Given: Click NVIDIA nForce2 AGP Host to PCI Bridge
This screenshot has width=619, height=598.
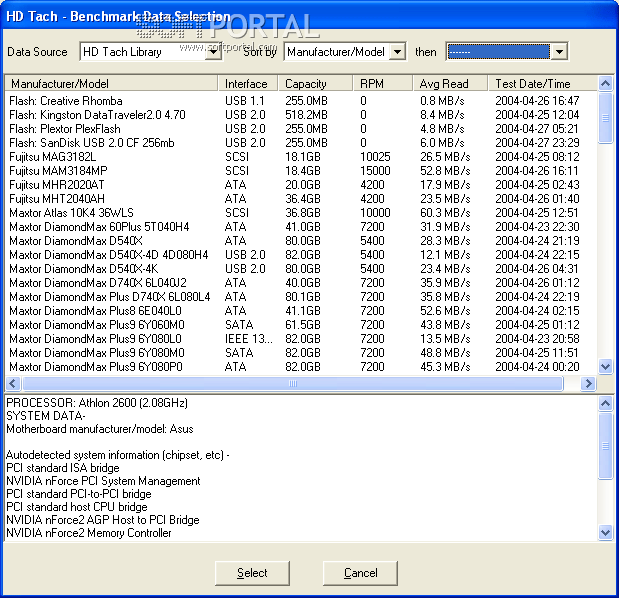Looking at the screenshot, I should coord(103,520).
